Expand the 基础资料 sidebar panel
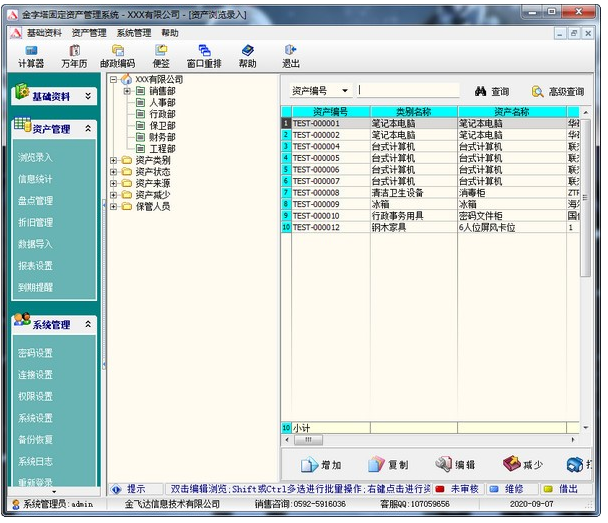The height and width of the screenshot is (523, 608). (x=88, y=96)
